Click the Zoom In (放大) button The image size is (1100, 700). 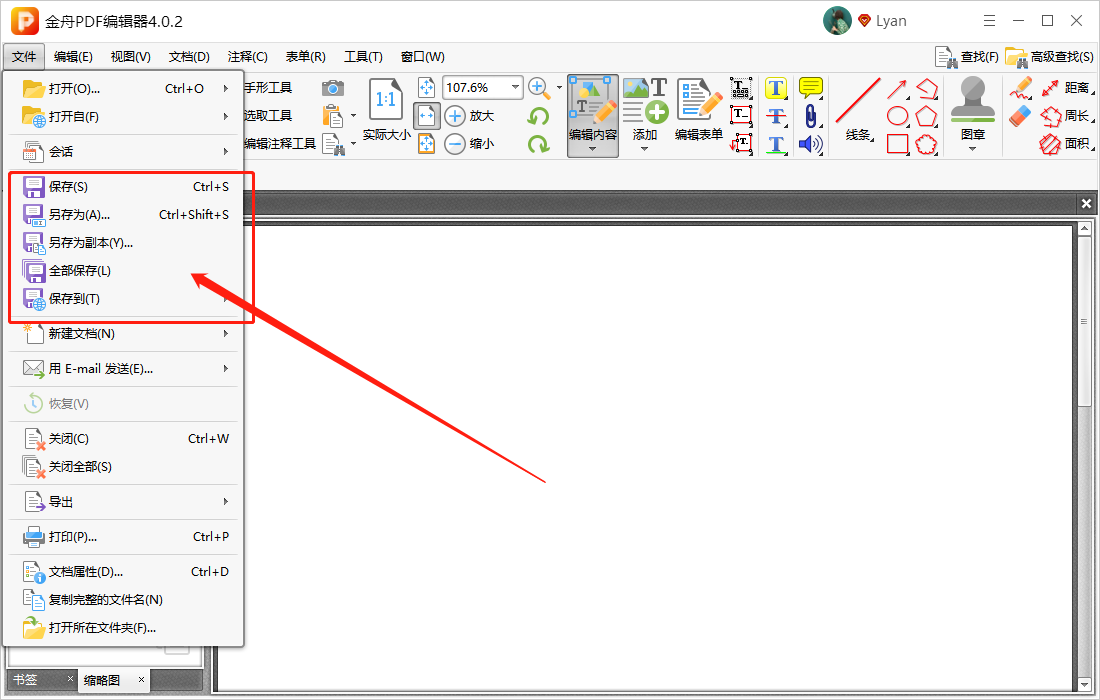pos(470,116)
